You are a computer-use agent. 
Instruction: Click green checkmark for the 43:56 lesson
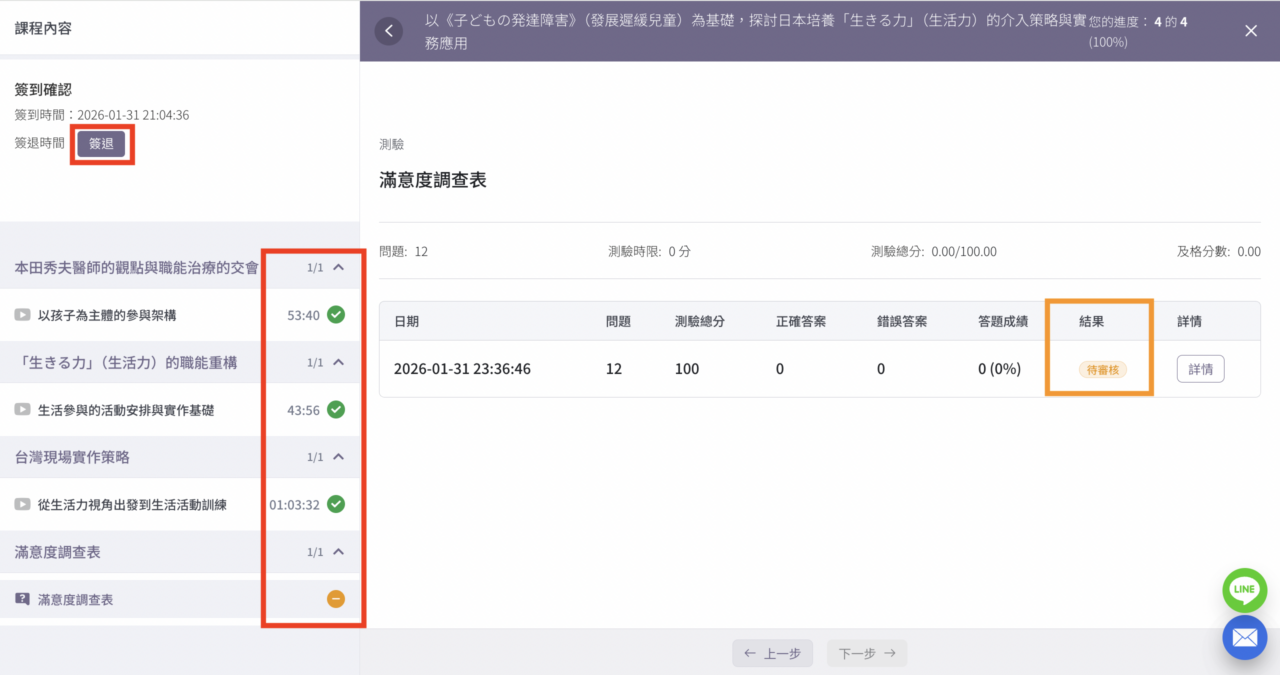click(x=336, y=410)
